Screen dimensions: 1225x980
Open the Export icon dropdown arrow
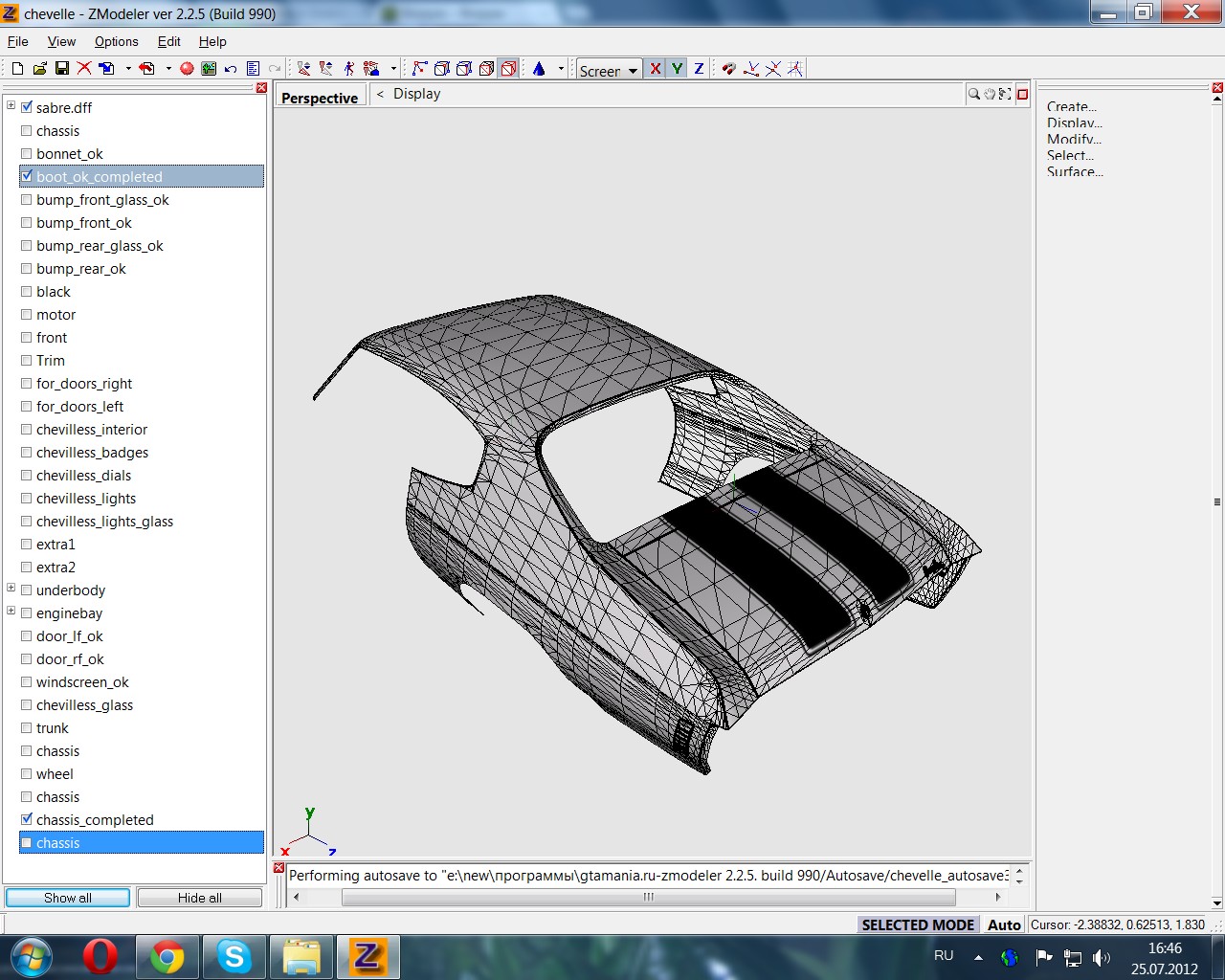pos(168,68)
